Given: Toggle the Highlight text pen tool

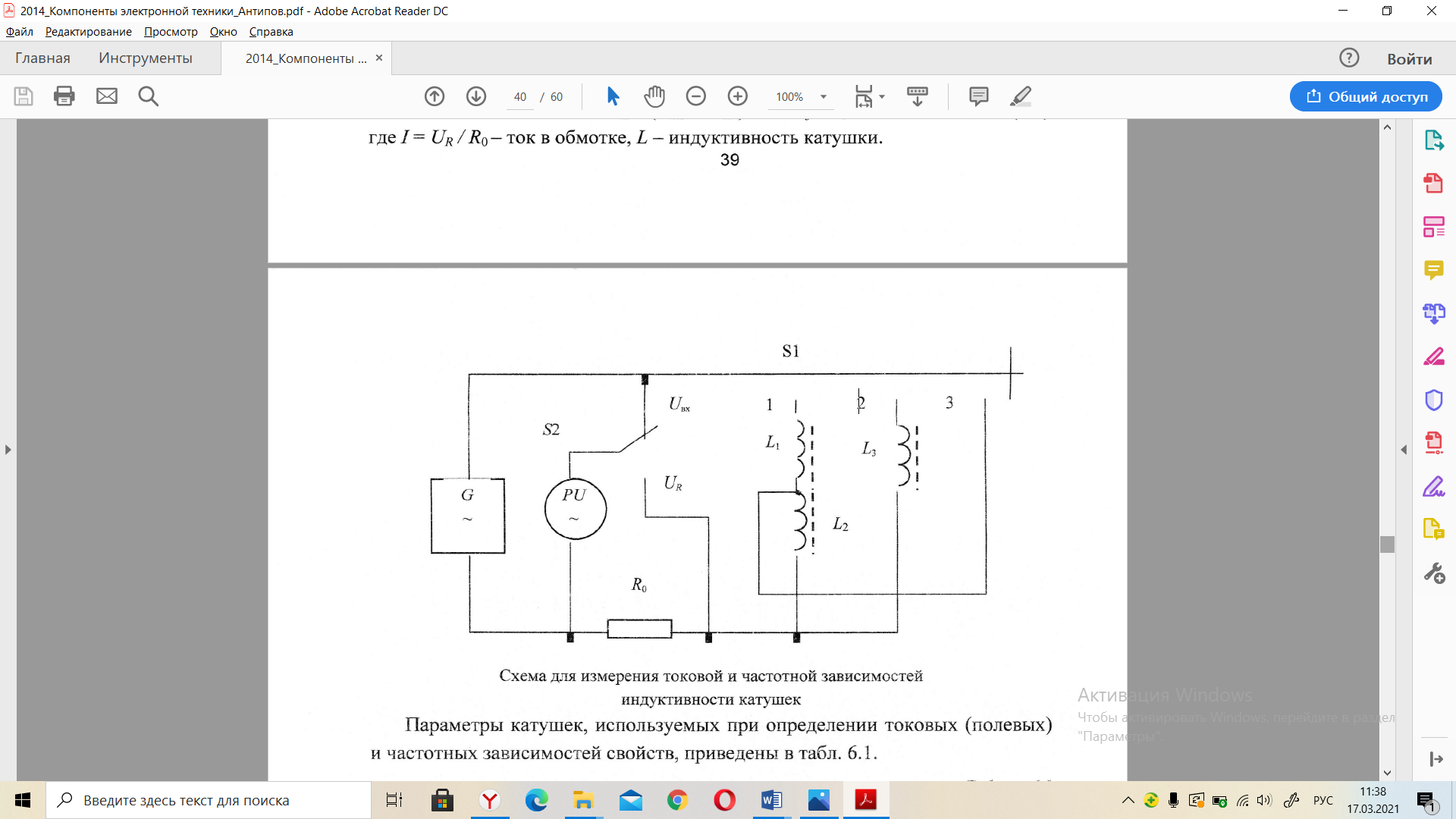Looking at the screenshot, I should pyautogui.click(x=1021, y=96).
